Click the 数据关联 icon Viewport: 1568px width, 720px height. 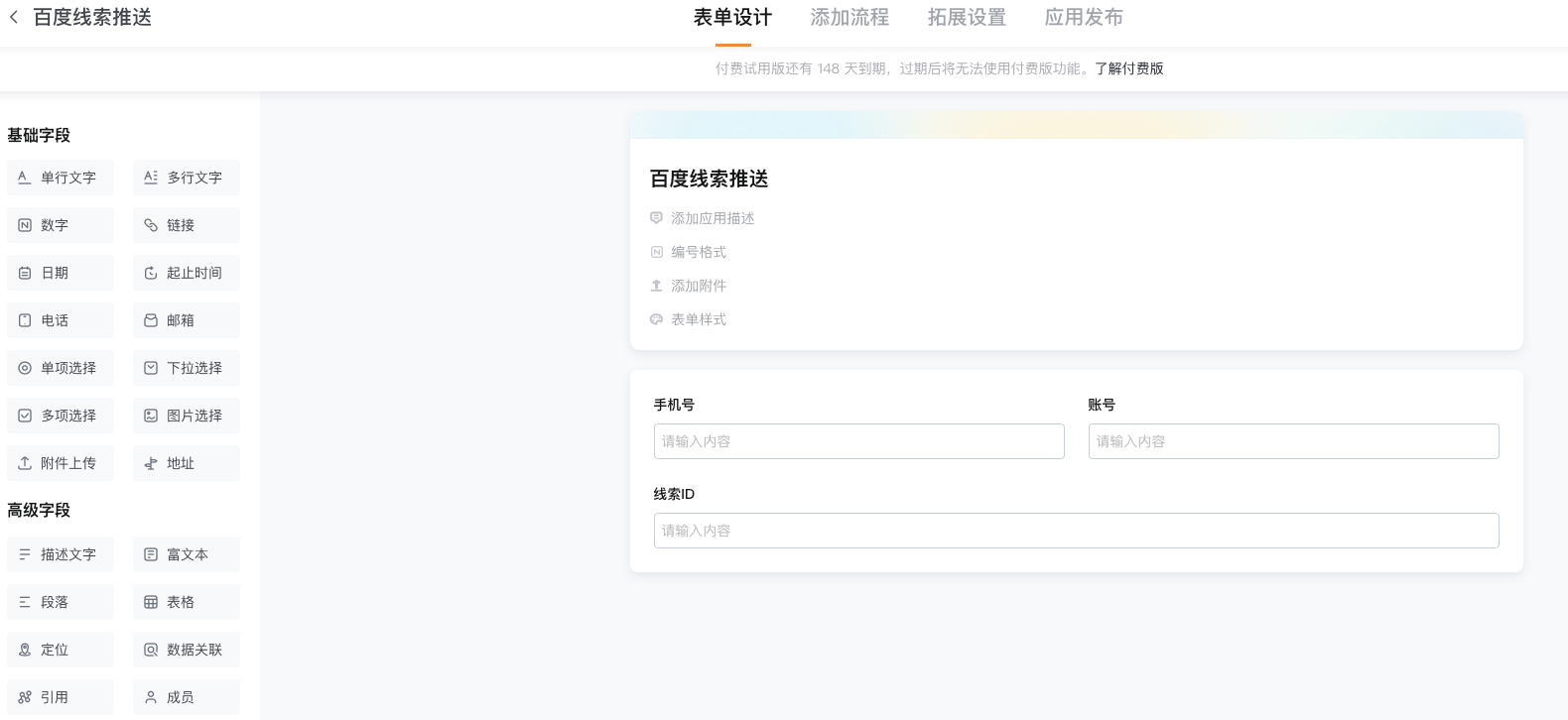pyautogui.click(x=151, y=650)
